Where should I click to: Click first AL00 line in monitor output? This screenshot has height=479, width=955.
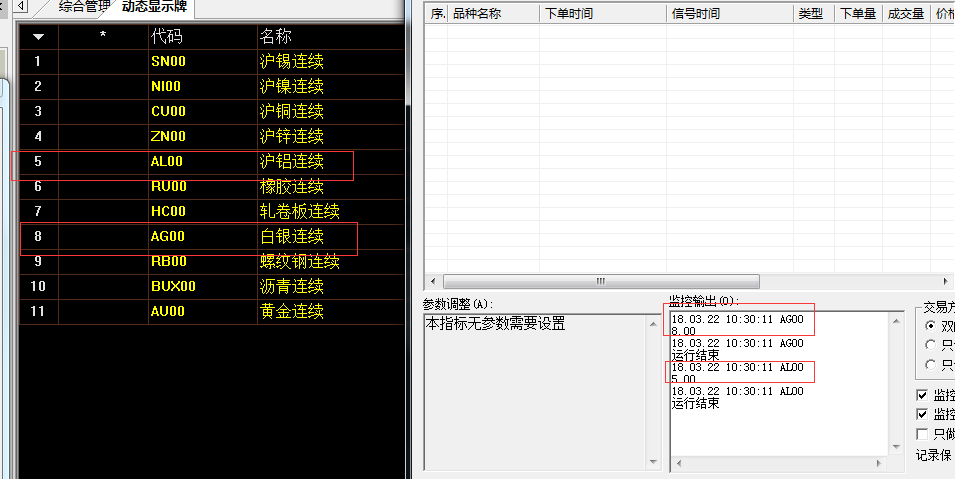[738, 367]
